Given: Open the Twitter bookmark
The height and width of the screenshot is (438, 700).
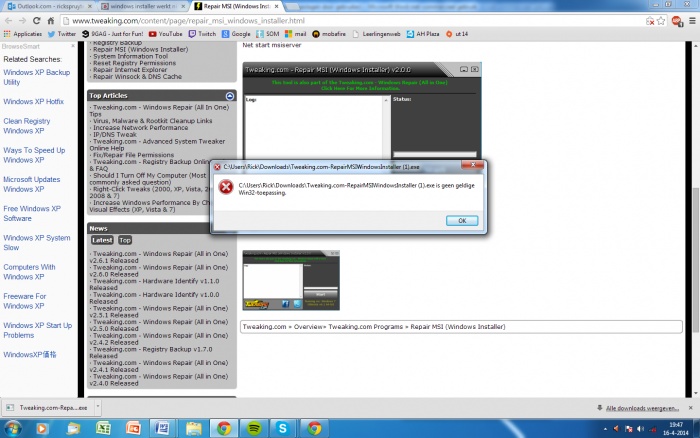Looking at the screenshot, I should pos(62,34).
